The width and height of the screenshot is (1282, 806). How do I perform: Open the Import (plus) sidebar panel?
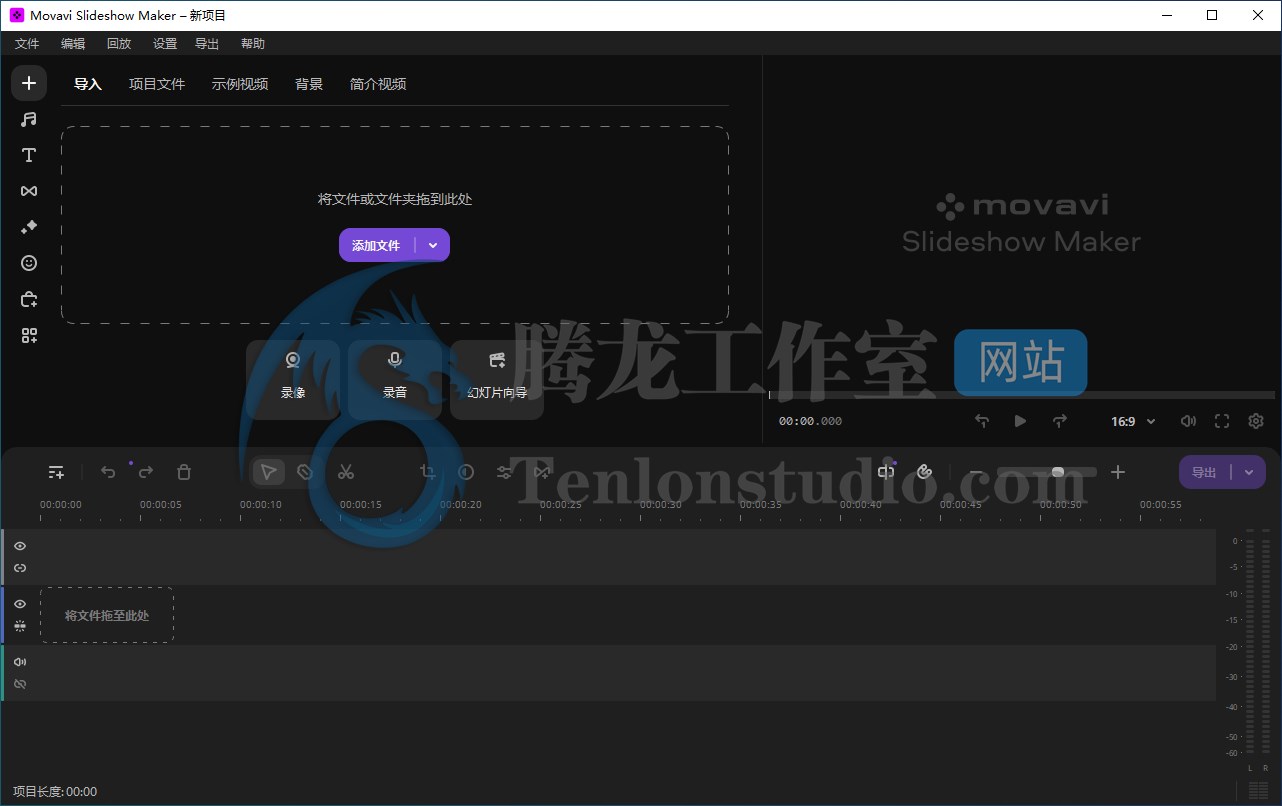tap(29, 83)
